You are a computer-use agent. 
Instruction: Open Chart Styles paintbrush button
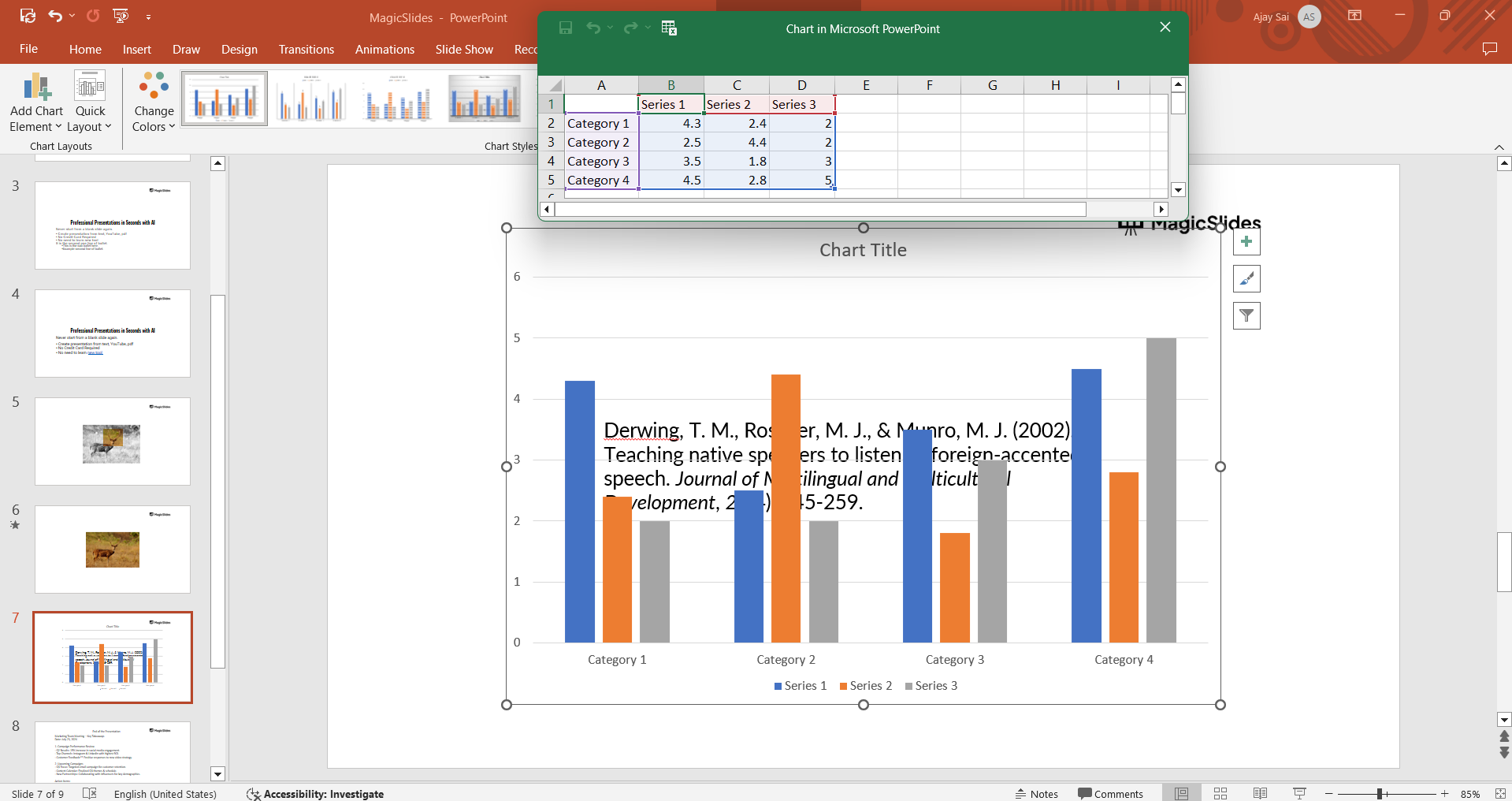click(1246, 279)
